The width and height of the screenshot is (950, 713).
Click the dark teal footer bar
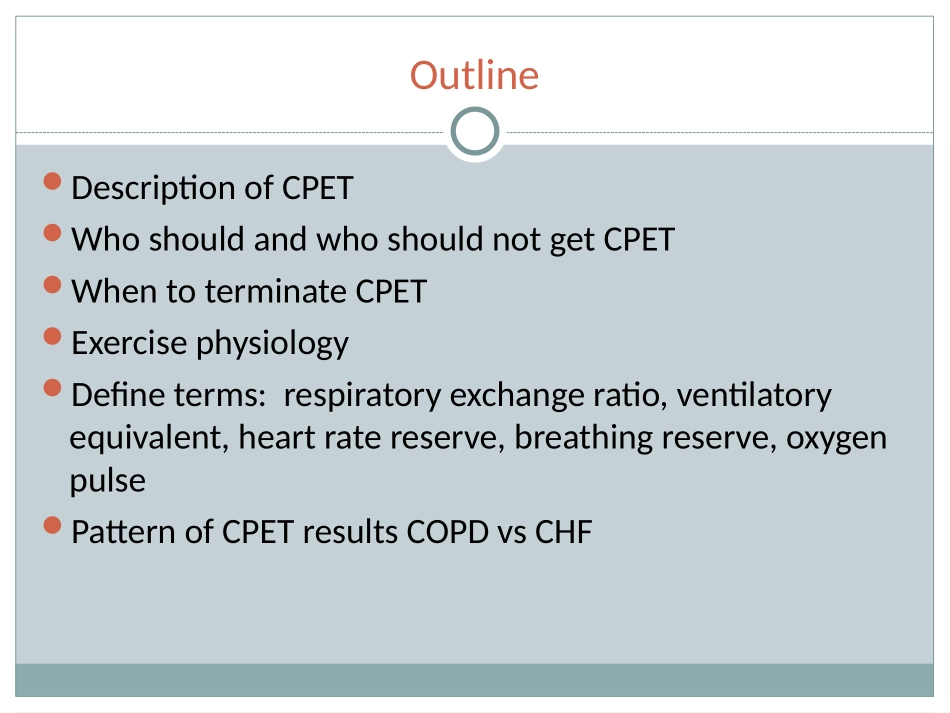coord(474,680)
